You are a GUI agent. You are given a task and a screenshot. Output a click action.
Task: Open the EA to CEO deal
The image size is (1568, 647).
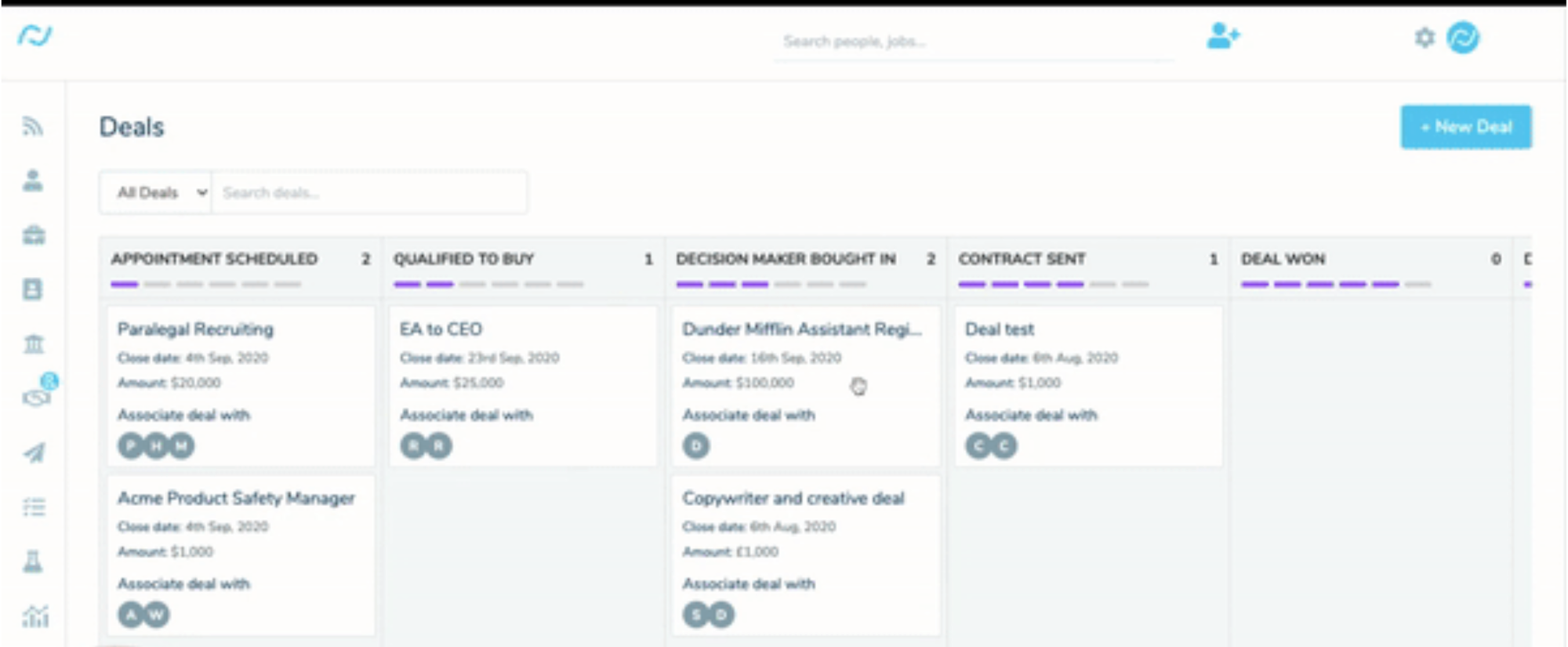(523, 386)
